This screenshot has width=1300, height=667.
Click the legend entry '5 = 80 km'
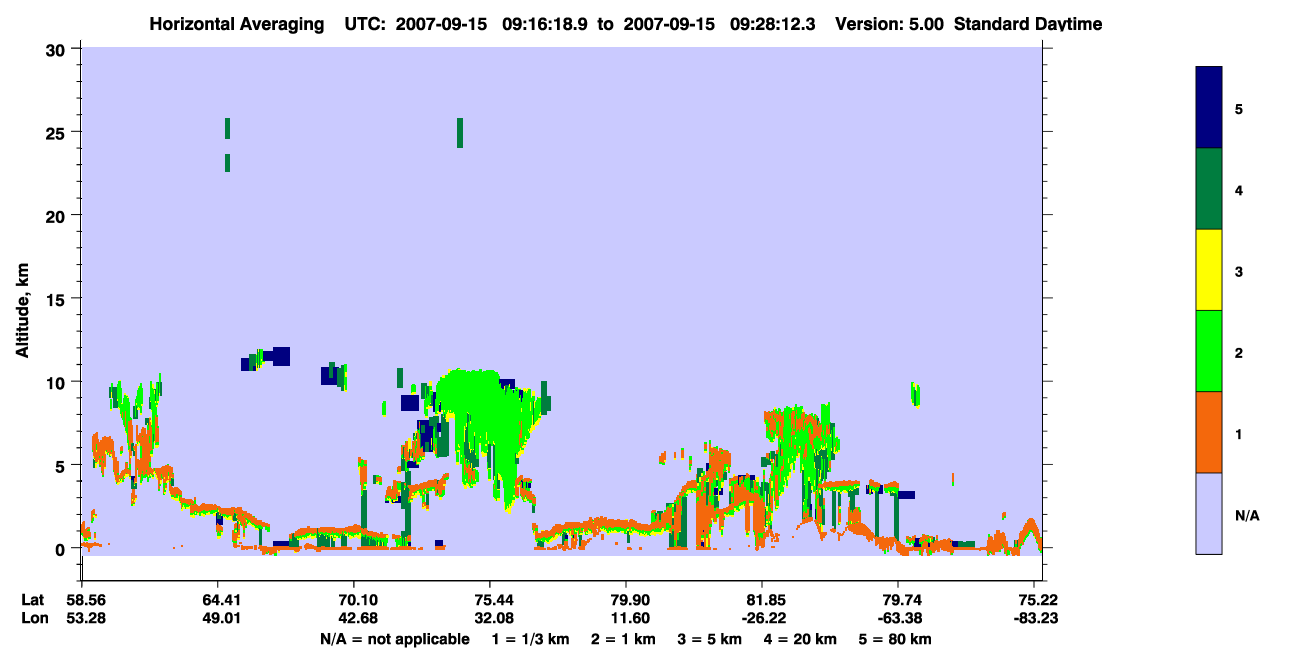click(x=896, y=639)
